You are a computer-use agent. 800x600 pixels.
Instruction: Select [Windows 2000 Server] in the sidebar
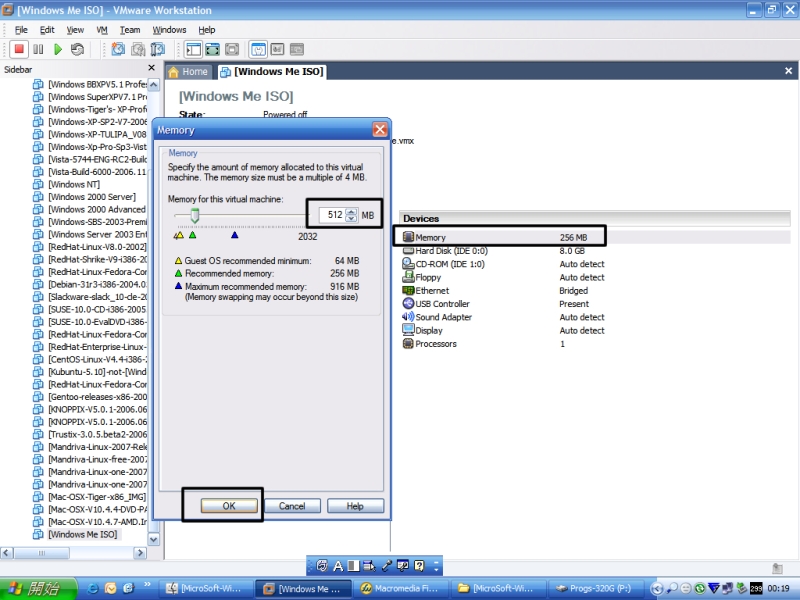[x=92, y=196]
